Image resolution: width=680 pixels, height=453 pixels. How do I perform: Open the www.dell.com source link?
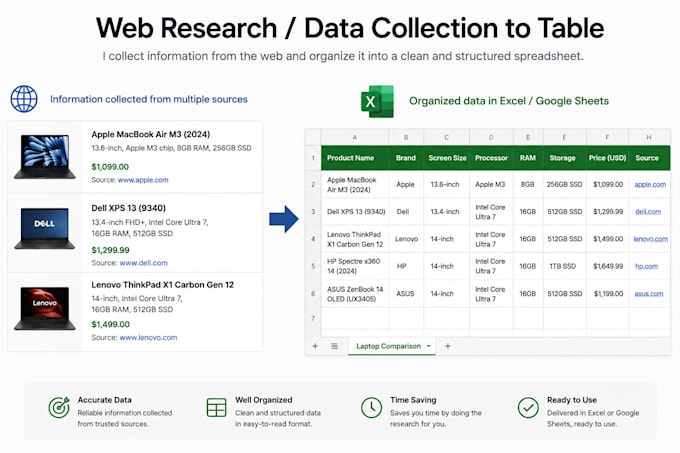144,263
